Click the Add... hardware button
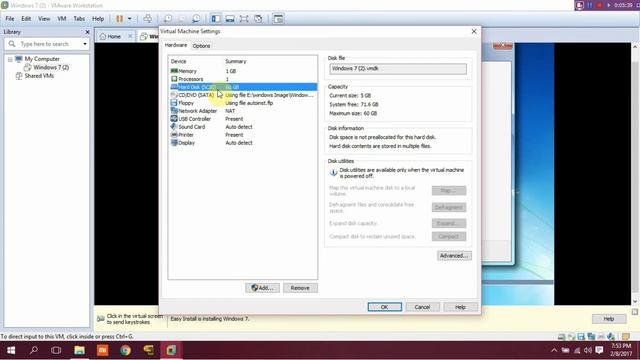 click(262, 288)
